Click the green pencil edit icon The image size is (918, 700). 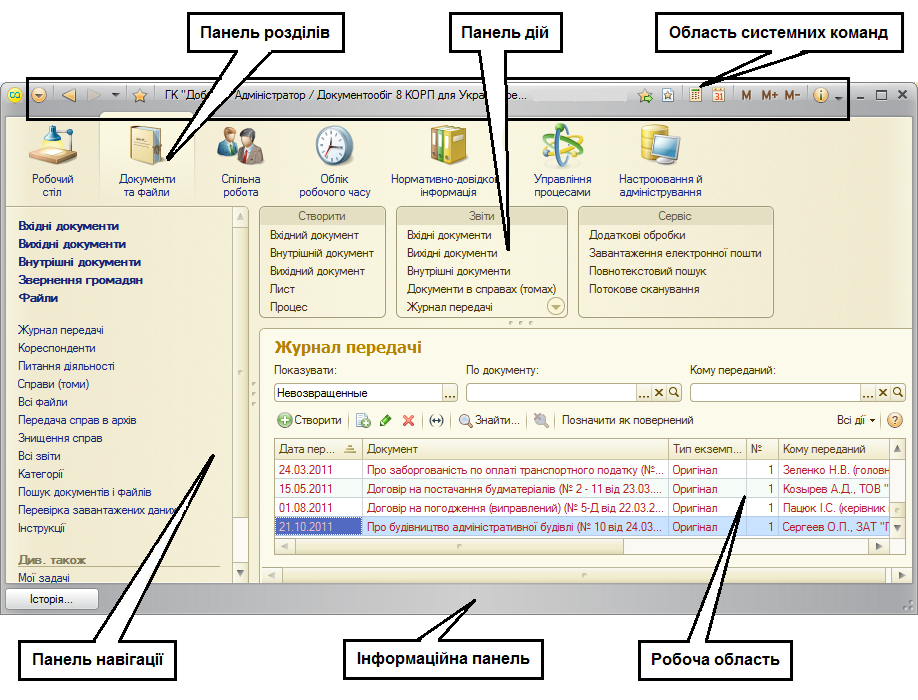pos(386,420)
